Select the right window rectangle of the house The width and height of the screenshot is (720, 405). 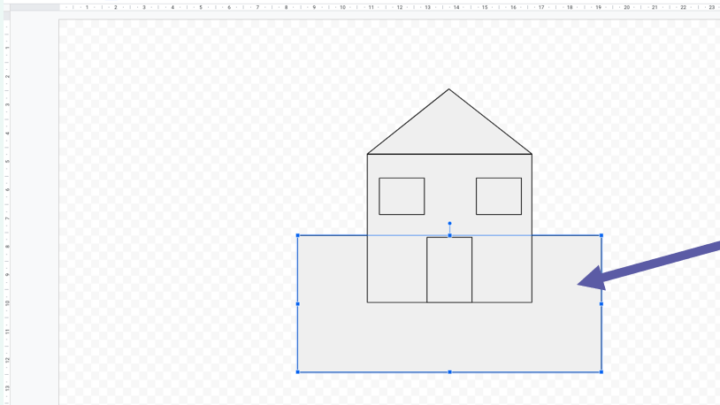pos(499,196)
